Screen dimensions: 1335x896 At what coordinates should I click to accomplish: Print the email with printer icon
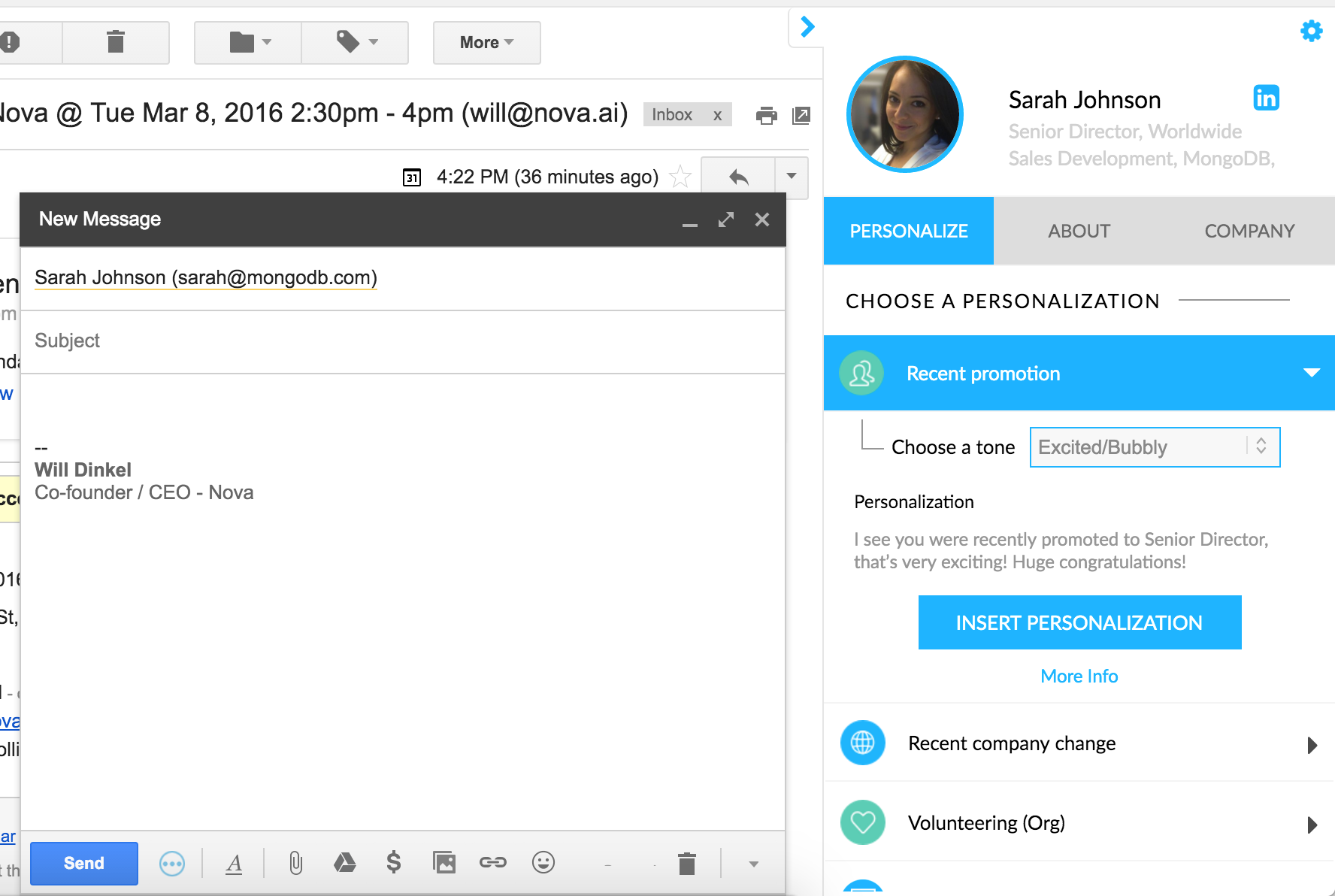pos(766,115)
